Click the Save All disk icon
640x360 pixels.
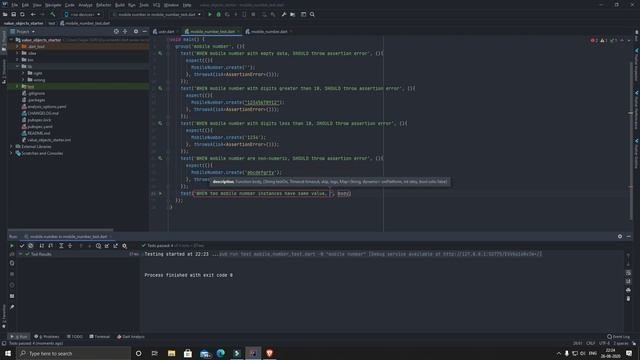[x=13, y=14]
